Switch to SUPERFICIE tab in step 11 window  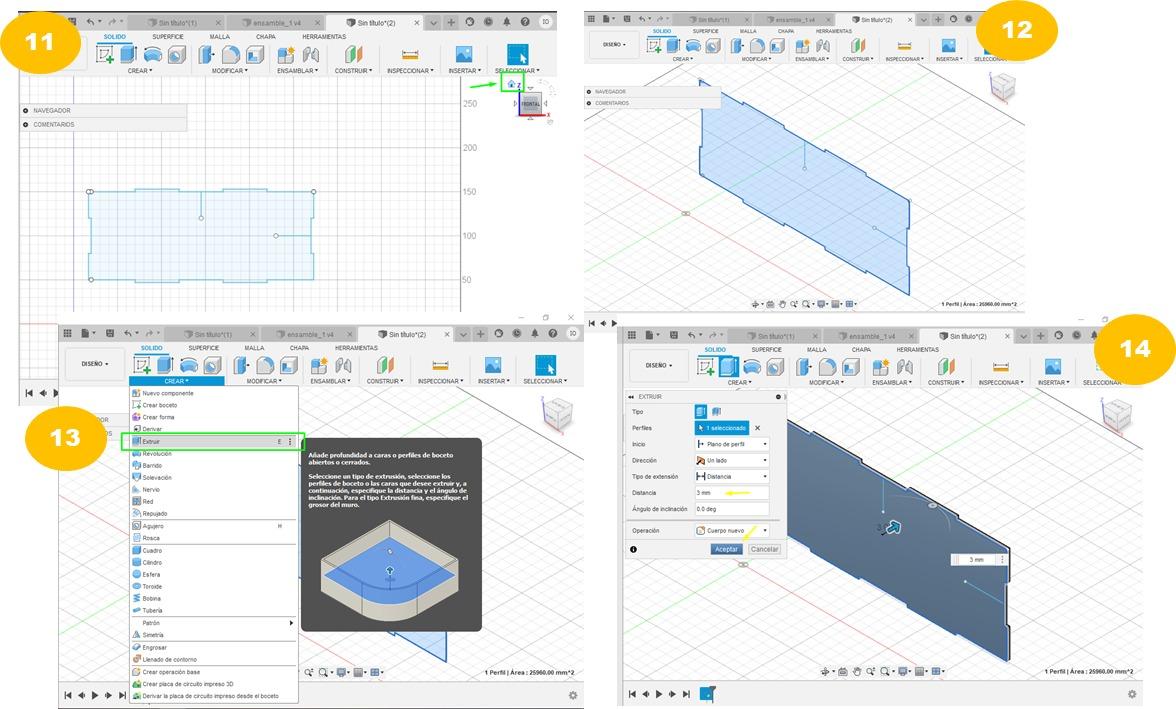168,36
